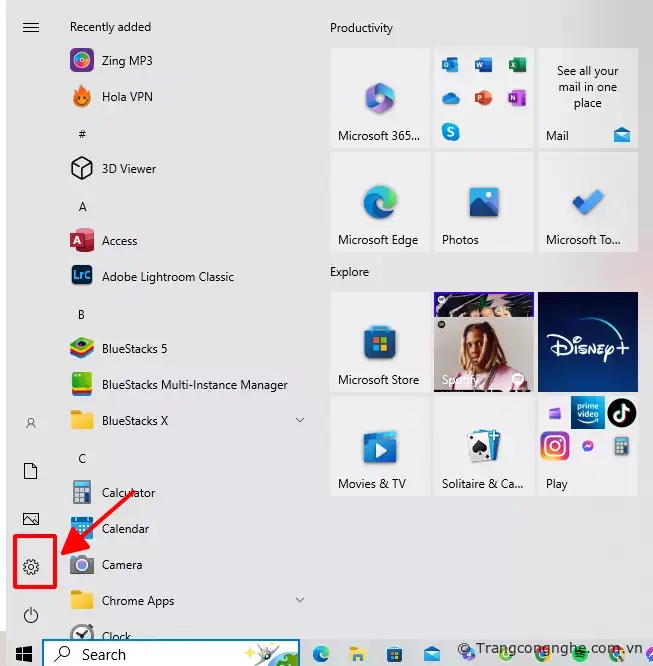
Task: Click the Productivity group header
Action: pyautogui.click(x=361, y=28)
